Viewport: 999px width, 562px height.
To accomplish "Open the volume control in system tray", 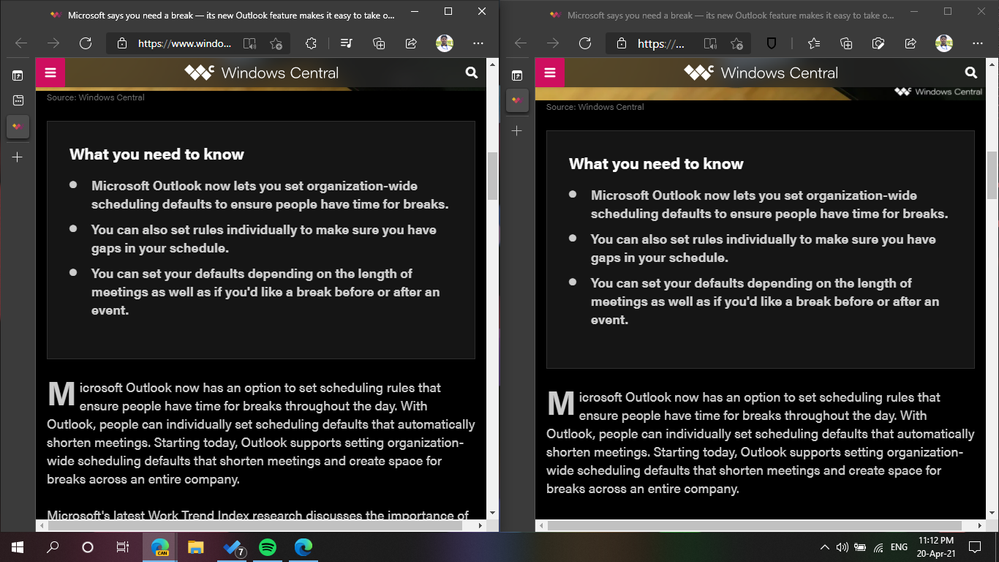I will [842, 547].
